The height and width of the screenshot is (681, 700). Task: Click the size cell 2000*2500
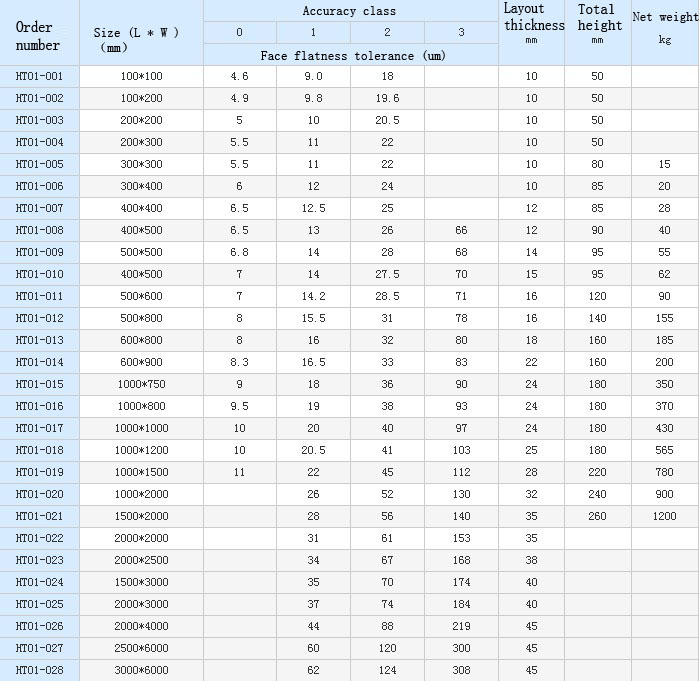click(142, 560)
